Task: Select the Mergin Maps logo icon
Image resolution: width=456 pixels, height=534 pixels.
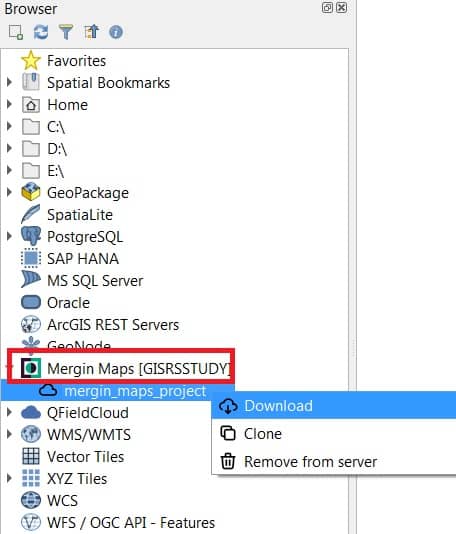Action: [x=31, y=368]
